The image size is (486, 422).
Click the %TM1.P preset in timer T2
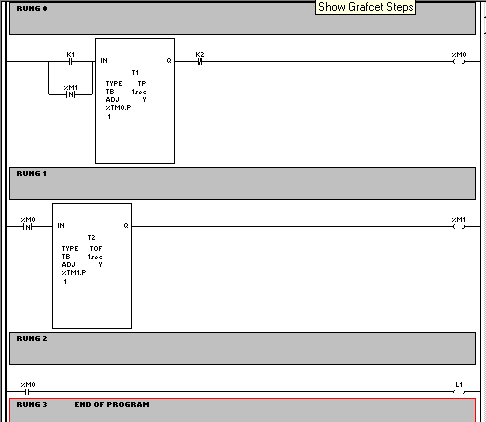pyautogui.click(x=74, y=273)
